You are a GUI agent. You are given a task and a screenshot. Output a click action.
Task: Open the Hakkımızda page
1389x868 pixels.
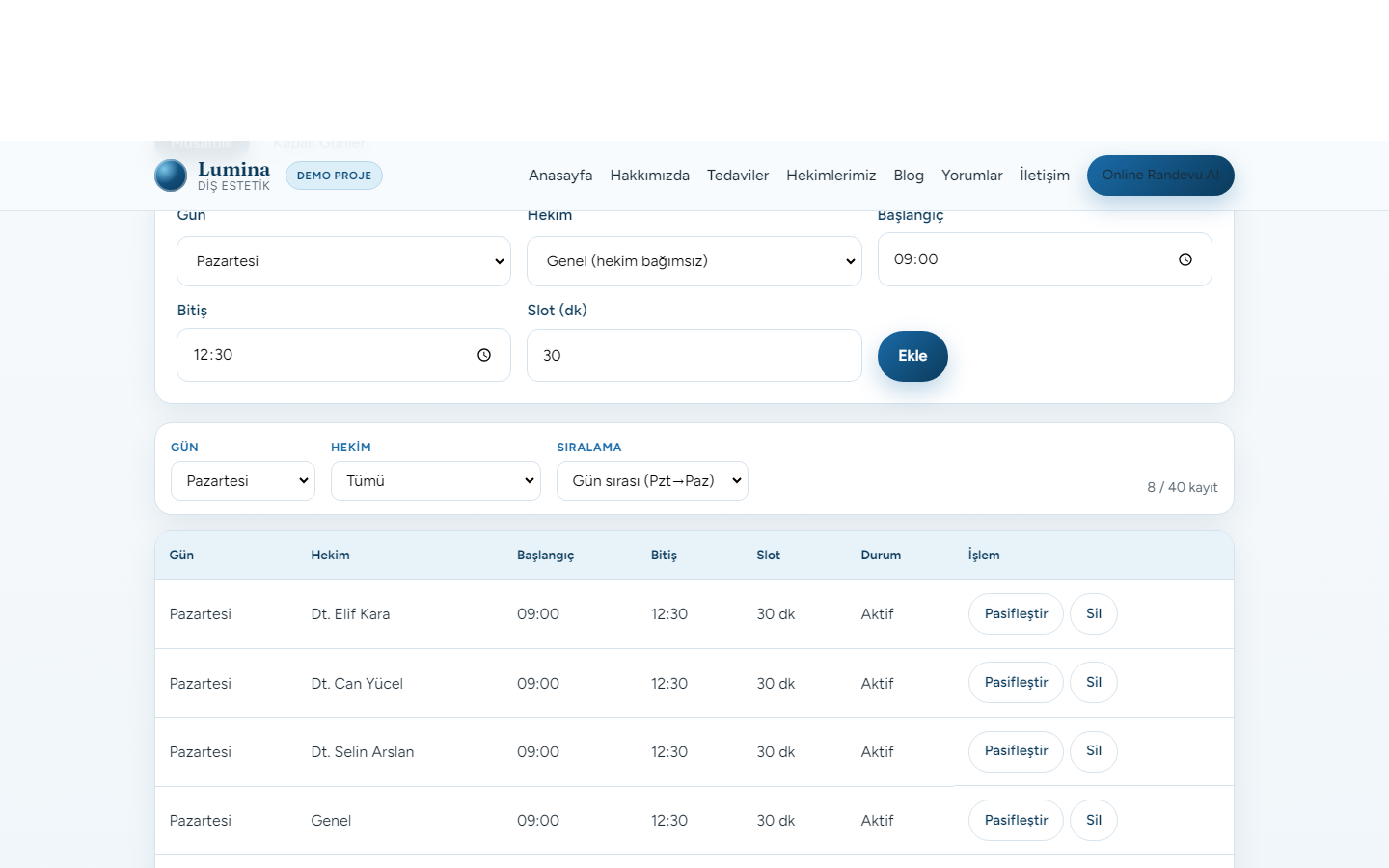tap(649, 176)
